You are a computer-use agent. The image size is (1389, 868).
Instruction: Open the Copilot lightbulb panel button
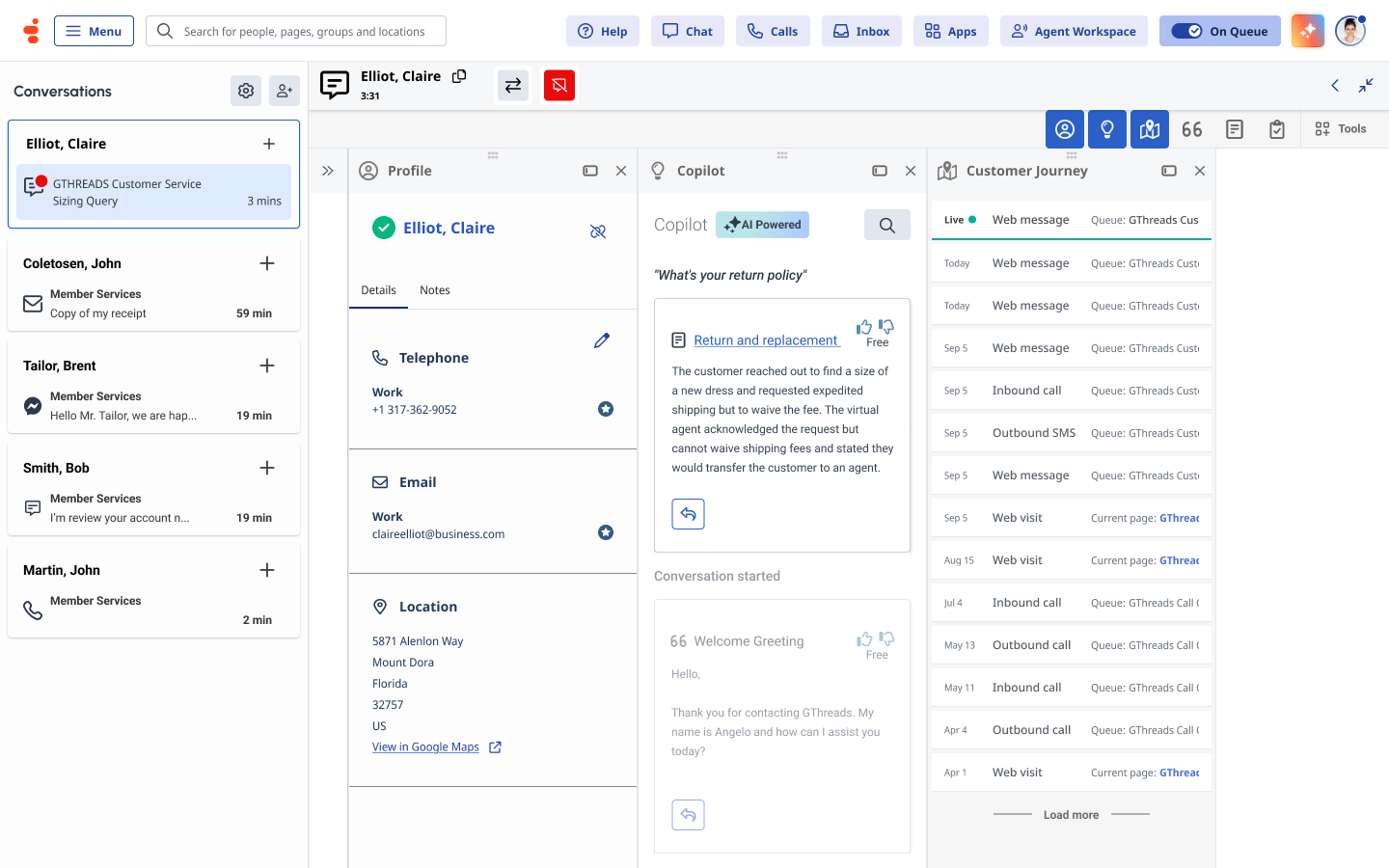tap(1107, 129)
